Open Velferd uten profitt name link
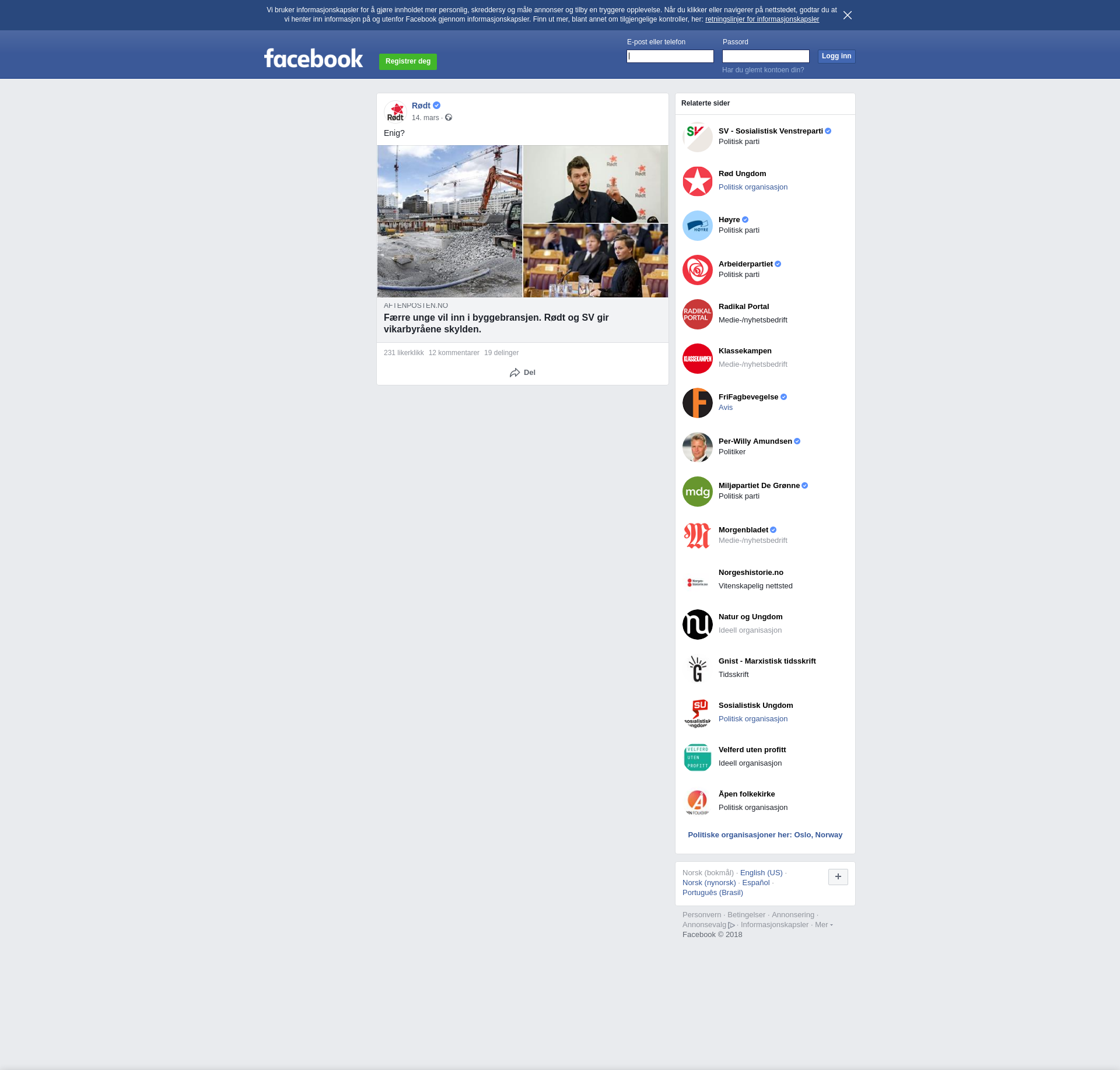This screenshot has height=1070, width=1120. click(752, 750)
